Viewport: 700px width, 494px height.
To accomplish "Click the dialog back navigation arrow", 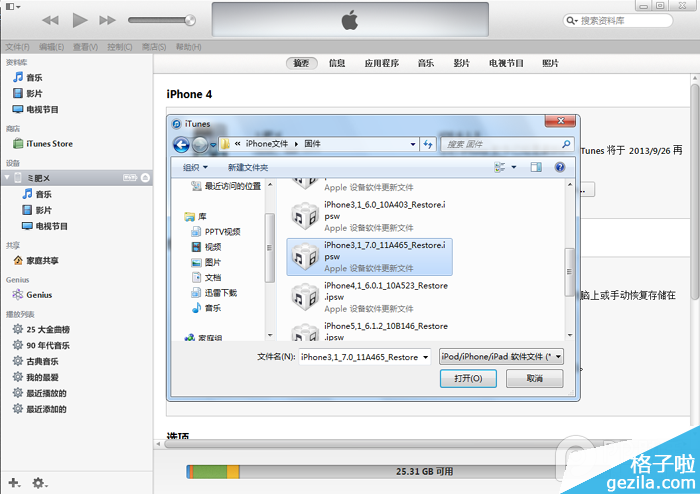I will (181, 144).
